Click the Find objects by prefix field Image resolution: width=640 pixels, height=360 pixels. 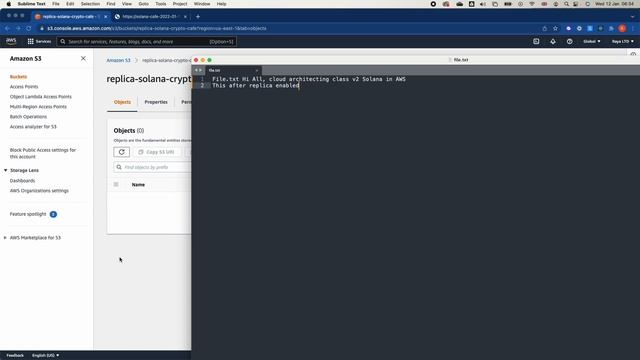coord(153,167)
